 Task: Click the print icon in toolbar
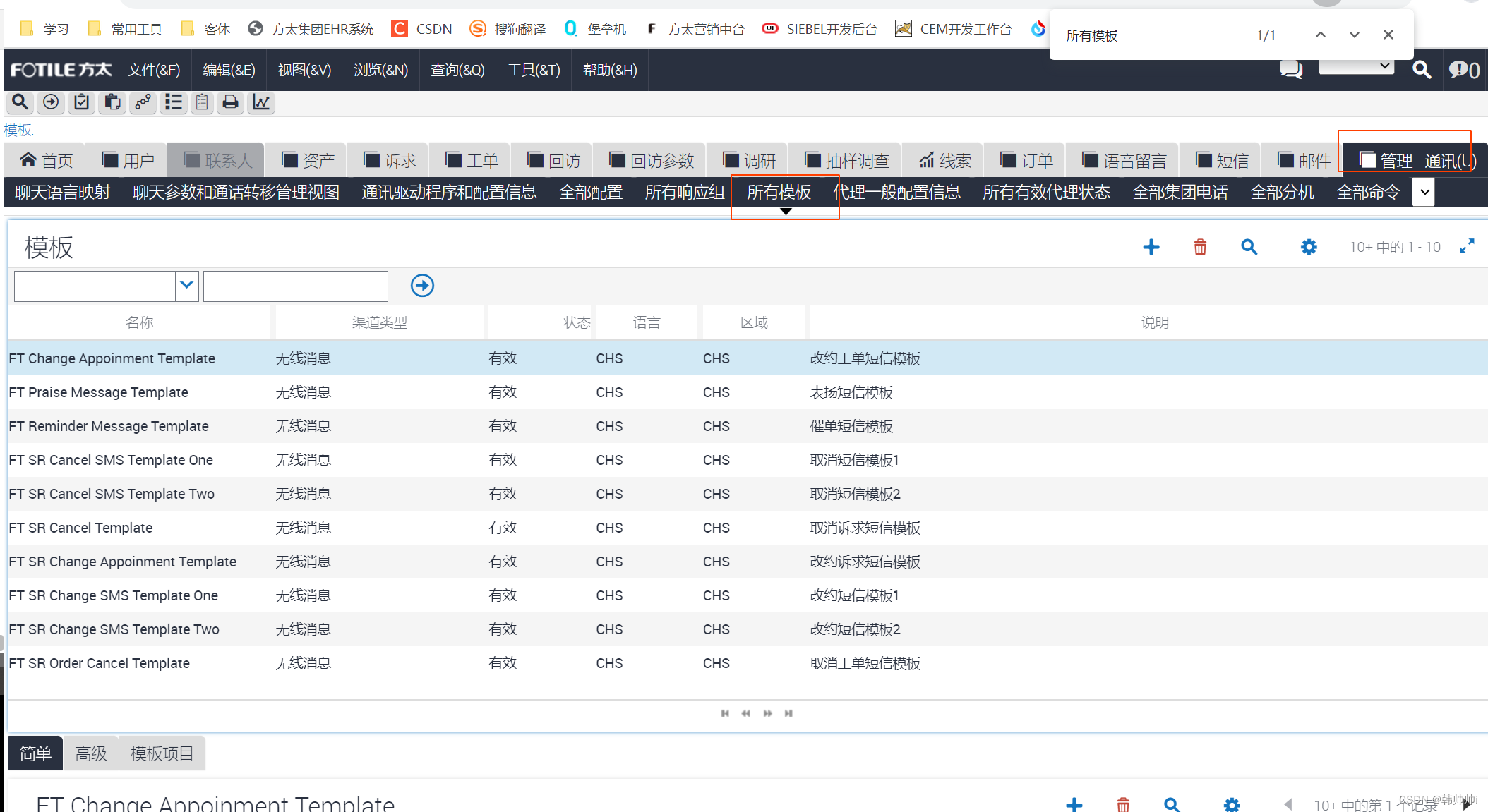point(230,103)
